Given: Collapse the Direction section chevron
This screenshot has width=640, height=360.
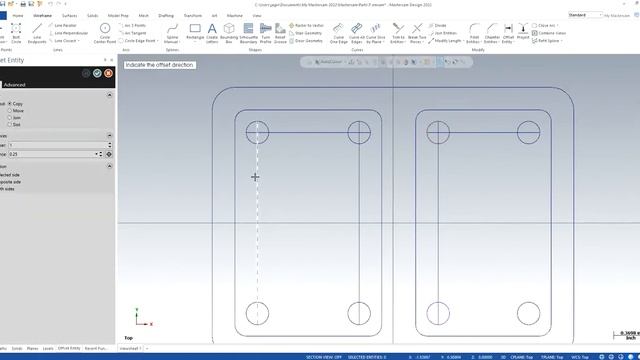Looking at the screenshot, I should (109, 166).
